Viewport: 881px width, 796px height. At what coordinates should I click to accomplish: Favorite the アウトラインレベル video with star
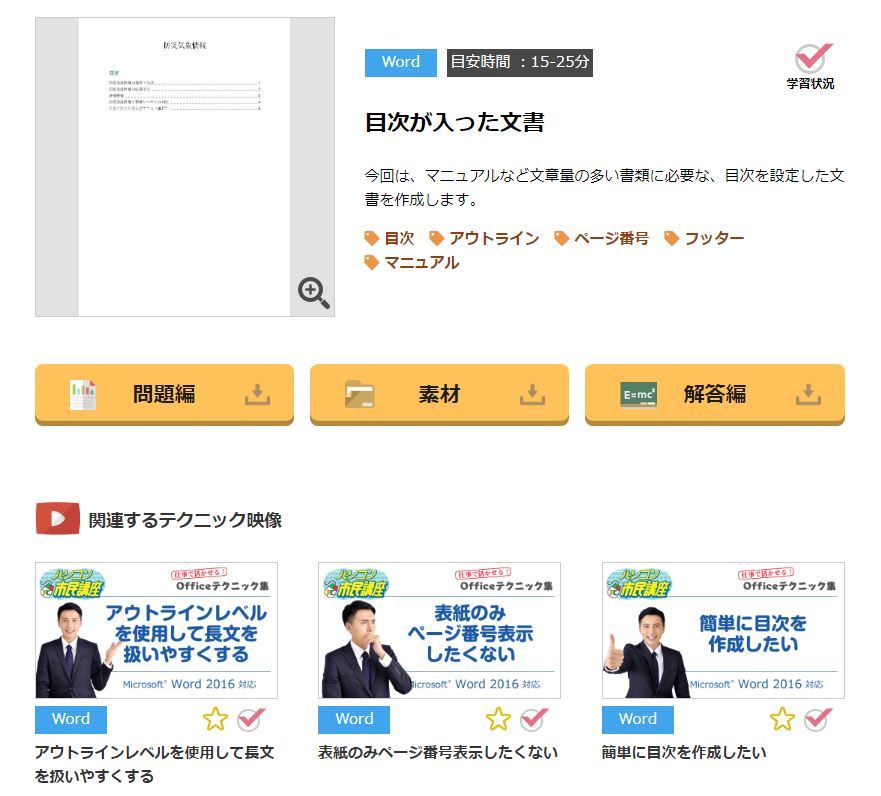pos(215,719)
